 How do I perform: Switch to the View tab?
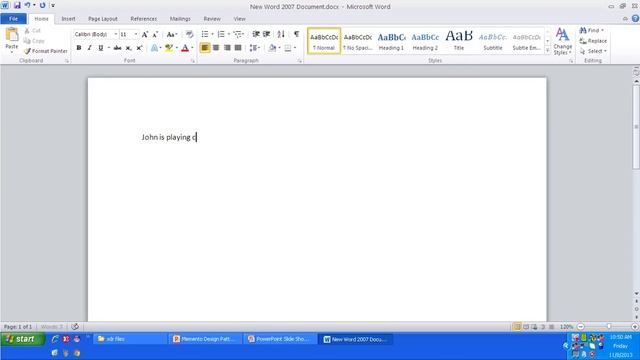(240, 19)
